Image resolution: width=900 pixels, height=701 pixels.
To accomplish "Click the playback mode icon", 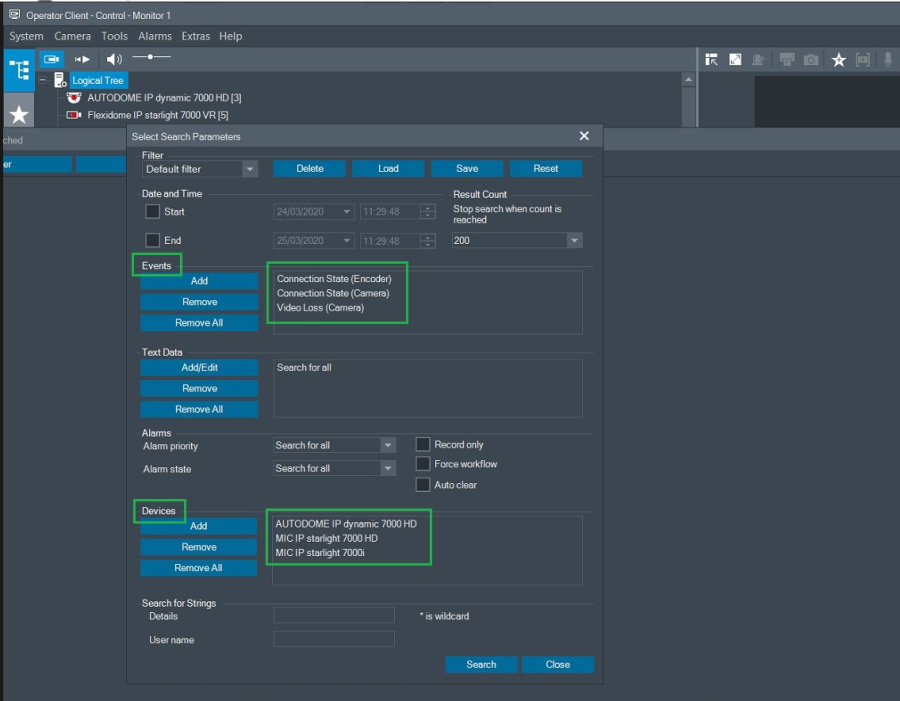I will 82,60.
